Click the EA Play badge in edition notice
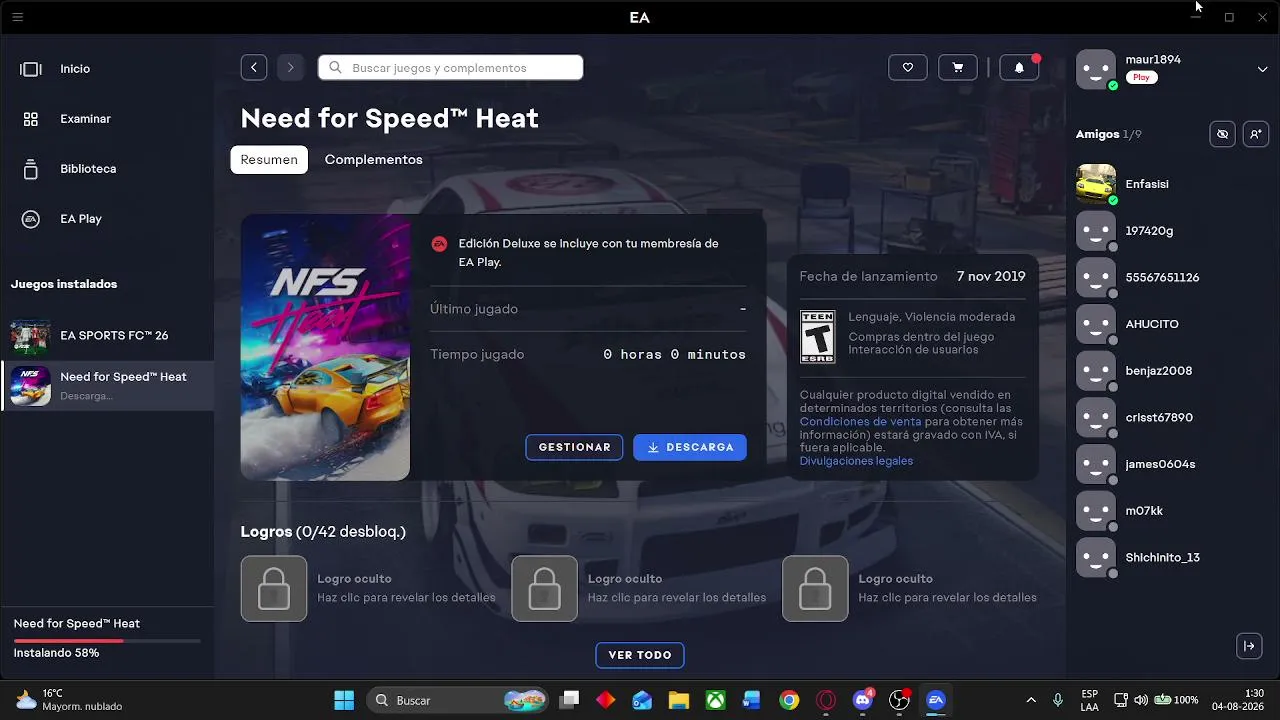The width and height of the screenshot is (1280, 720). 439,244
